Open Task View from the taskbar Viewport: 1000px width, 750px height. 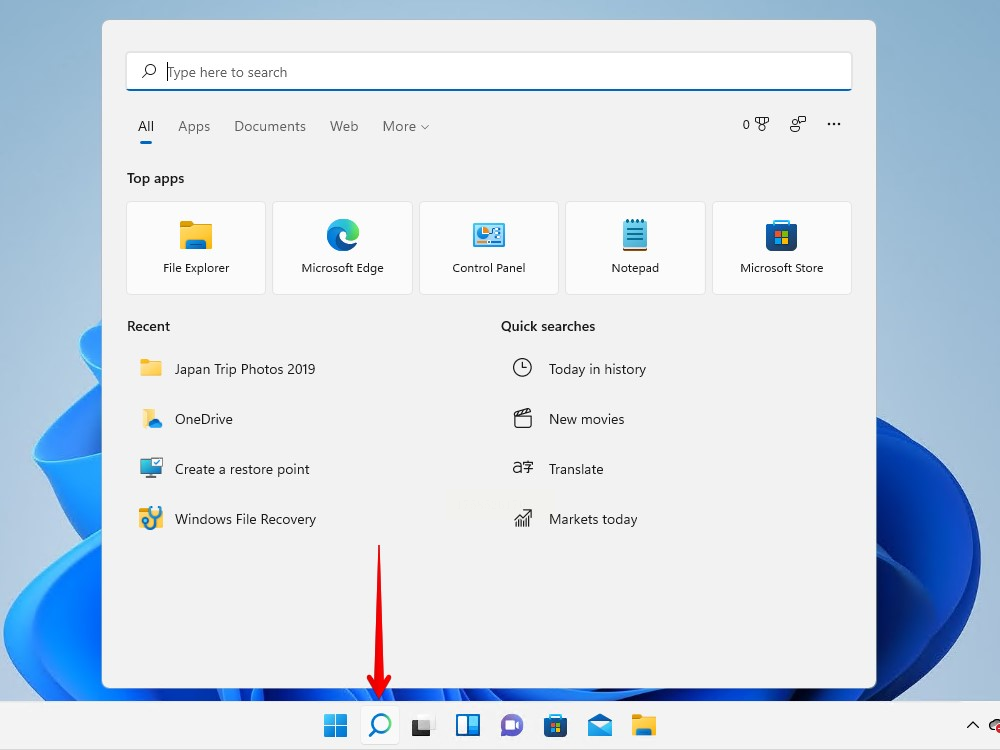coord(424,726)
